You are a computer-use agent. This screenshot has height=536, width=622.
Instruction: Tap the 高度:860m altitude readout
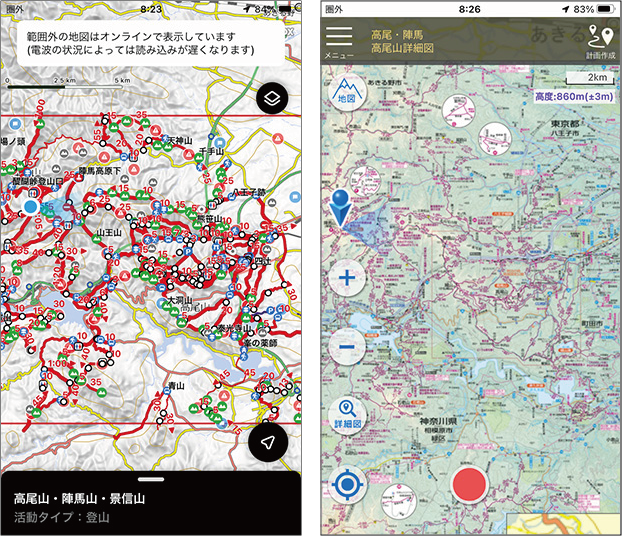coord(574,96)
